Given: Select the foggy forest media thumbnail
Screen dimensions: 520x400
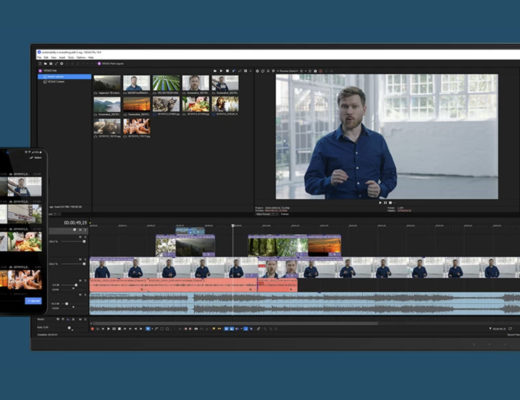Looking at the screenshot, I should coord(107,83).
